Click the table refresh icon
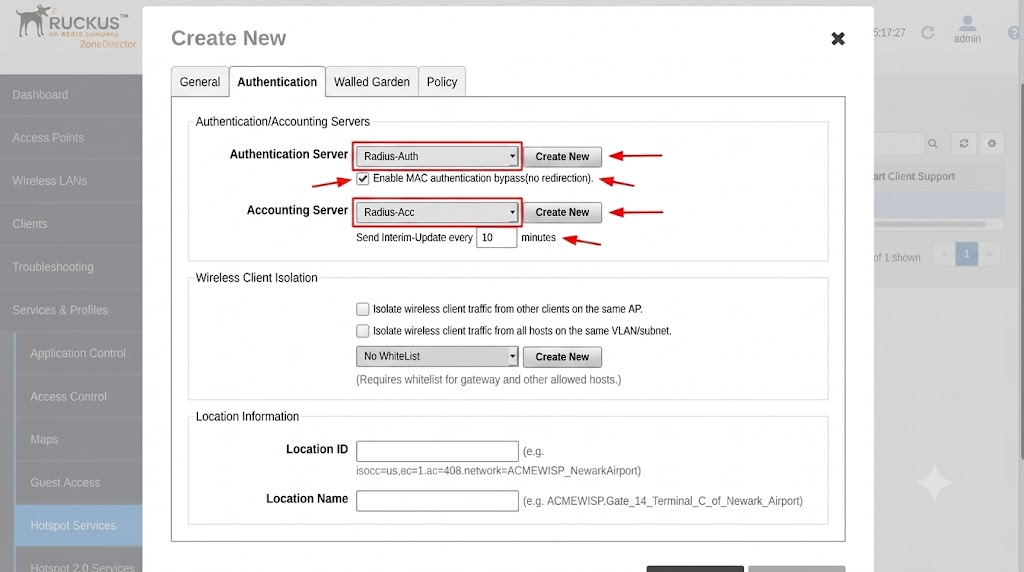Screen dimensions: 1024x572 (x=964, y=144)
